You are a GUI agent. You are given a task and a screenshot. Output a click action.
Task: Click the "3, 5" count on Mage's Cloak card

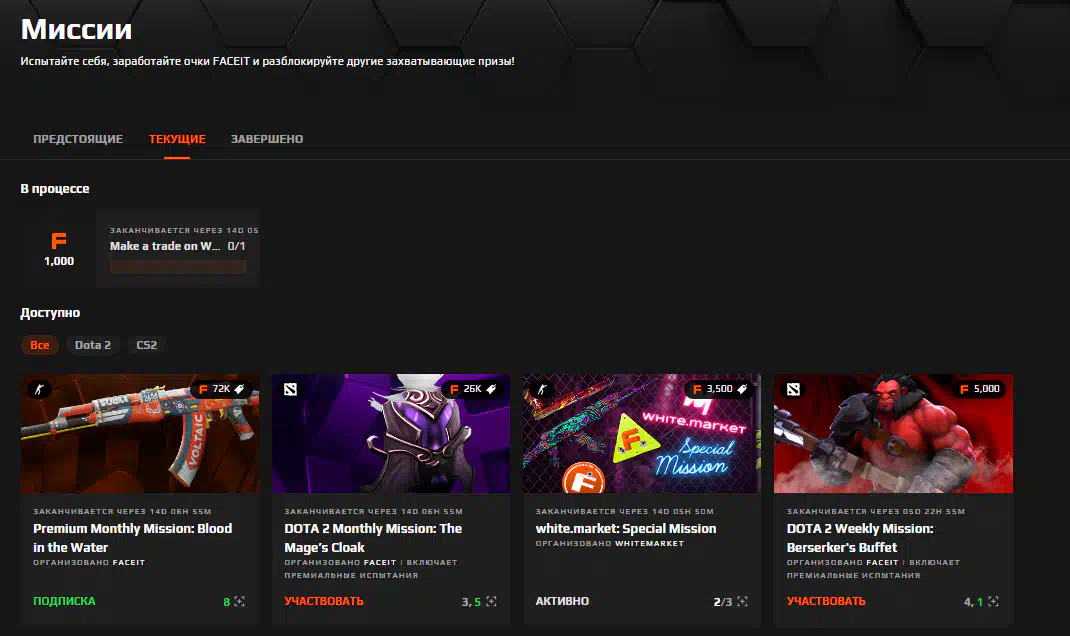tap(471, 602)
